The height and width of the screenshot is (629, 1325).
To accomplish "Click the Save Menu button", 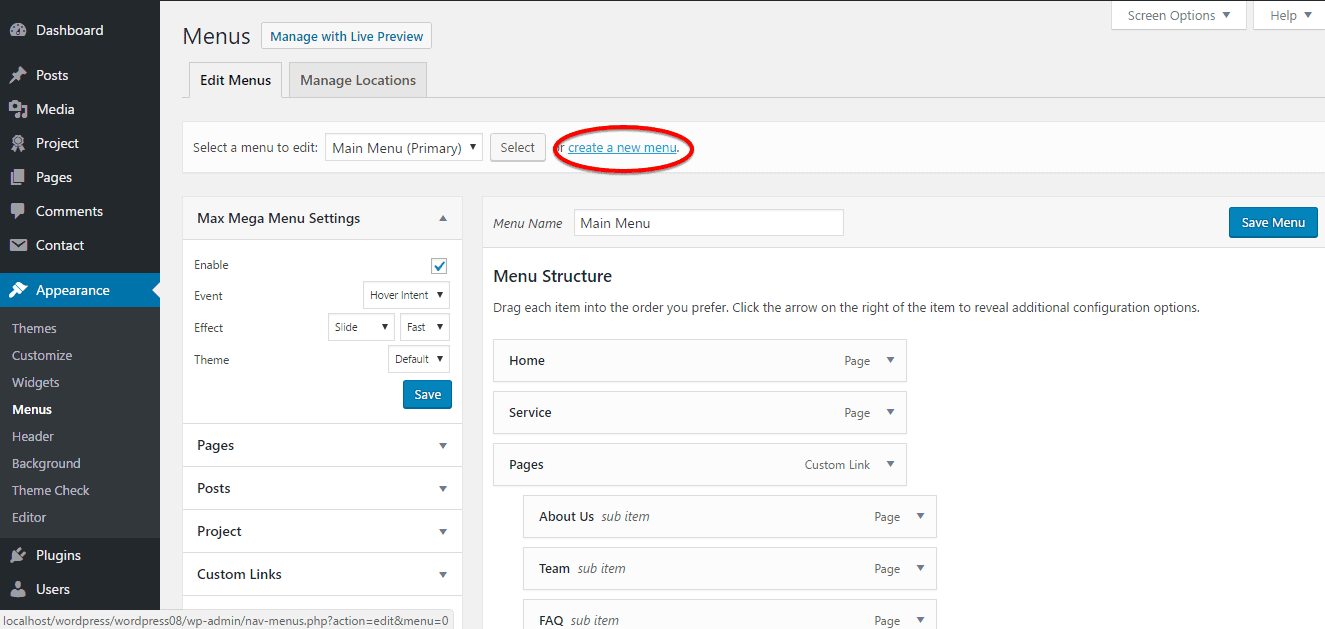I will point(1272,223).
